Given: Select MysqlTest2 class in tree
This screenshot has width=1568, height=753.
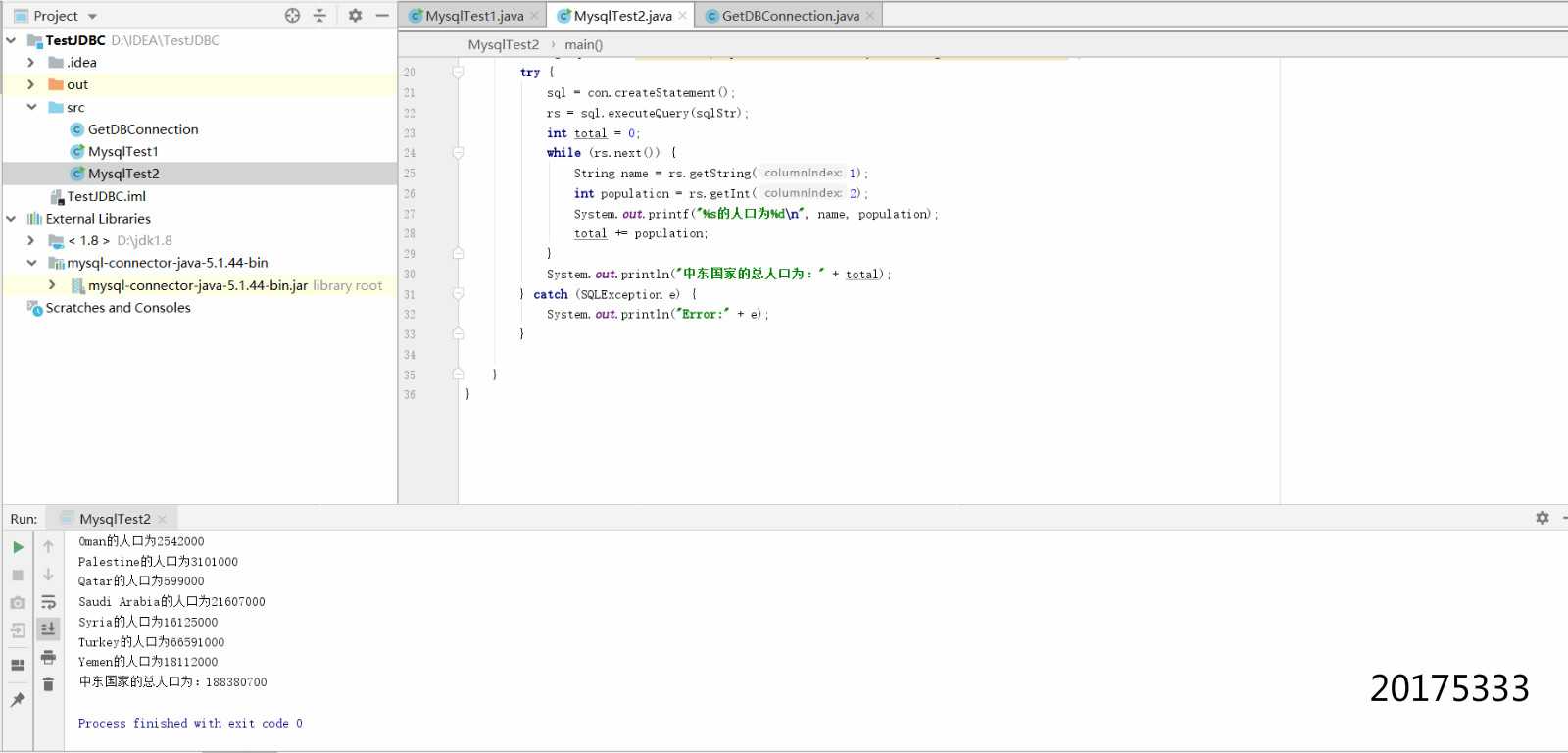Looking at the screenshot, I should tap(123, 174).
